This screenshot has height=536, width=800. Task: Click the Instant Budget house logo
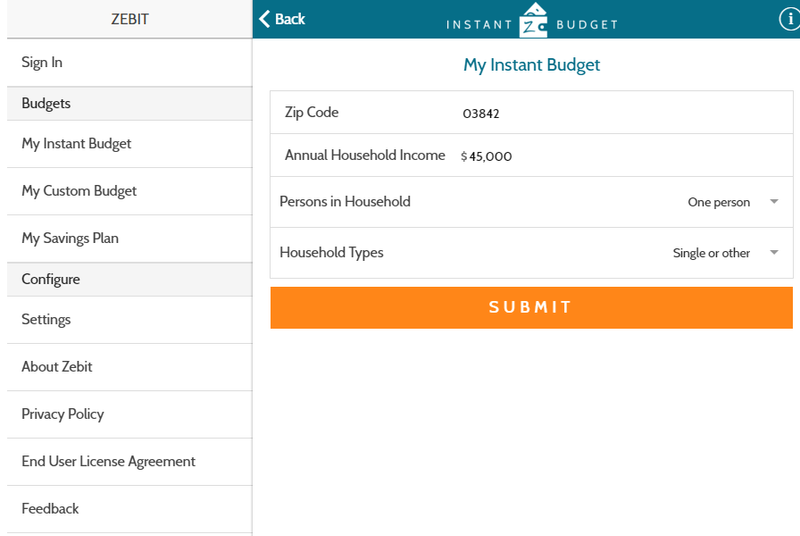pyautogui.click(x=533, y=20)
